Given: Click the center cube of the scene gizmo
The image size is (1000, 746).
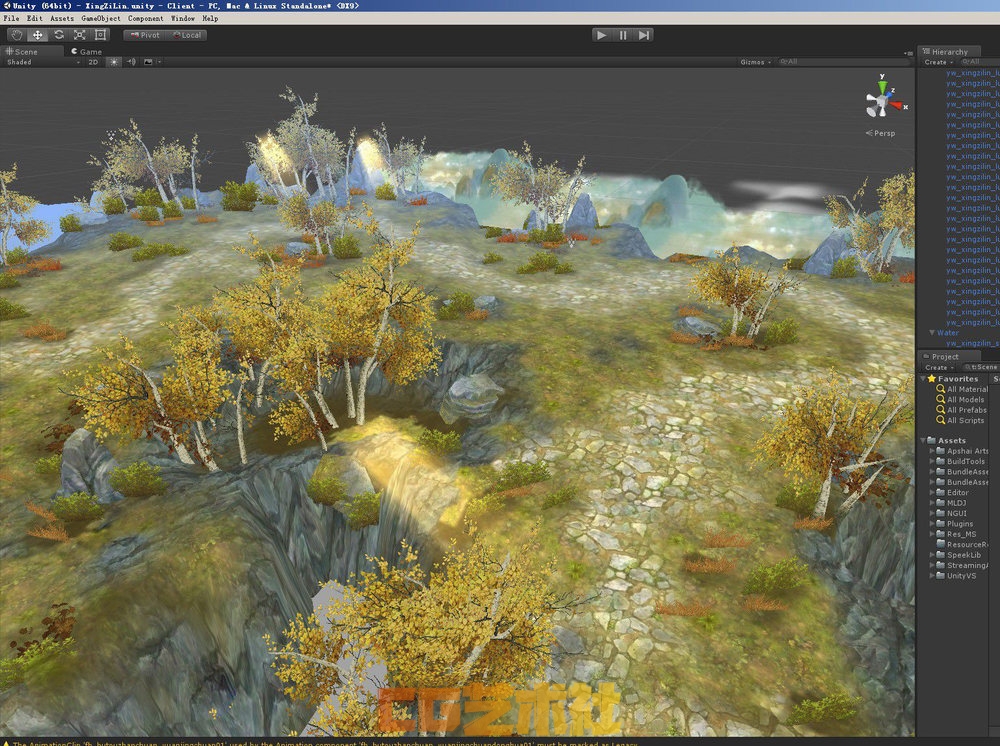Looking at the screenshot, I should click(881, 102).
